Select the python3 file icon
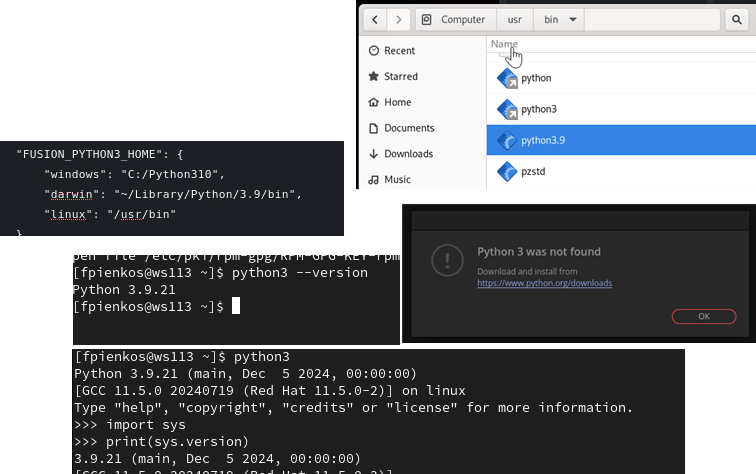This screenshot has height=474, width=756. tap(507, 109)
